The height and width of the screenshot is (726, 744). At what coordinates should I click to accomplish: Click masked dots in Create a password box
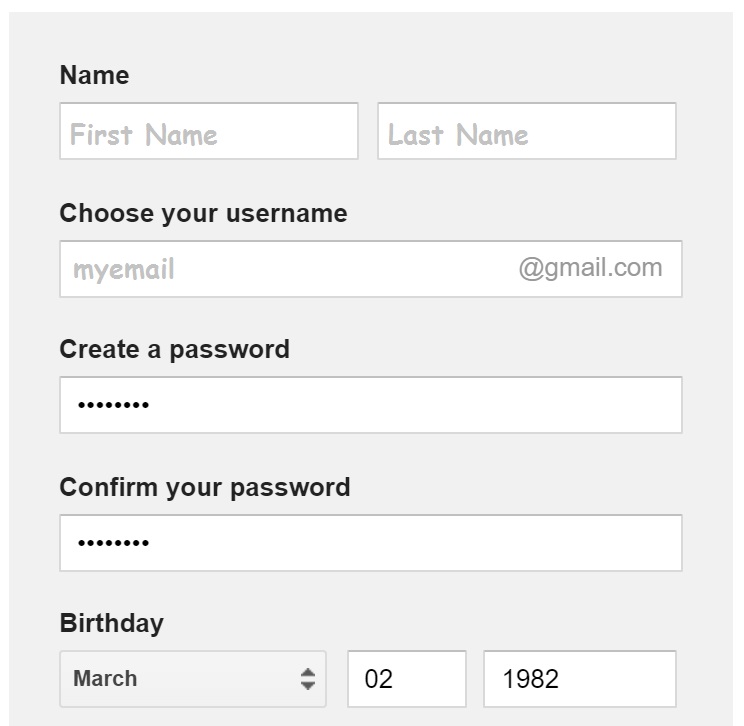coord(113,405)
